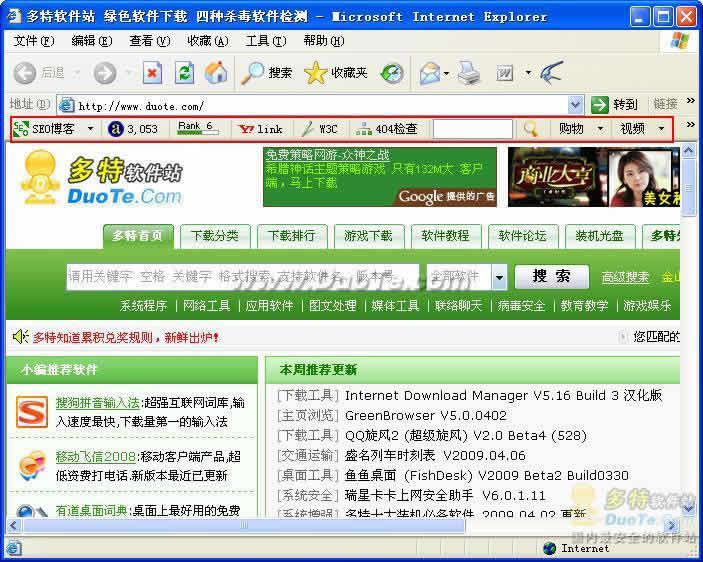Click the Edit with Word icon
Image resolution: width=703 pixels, height=562 pixels.
505,73
